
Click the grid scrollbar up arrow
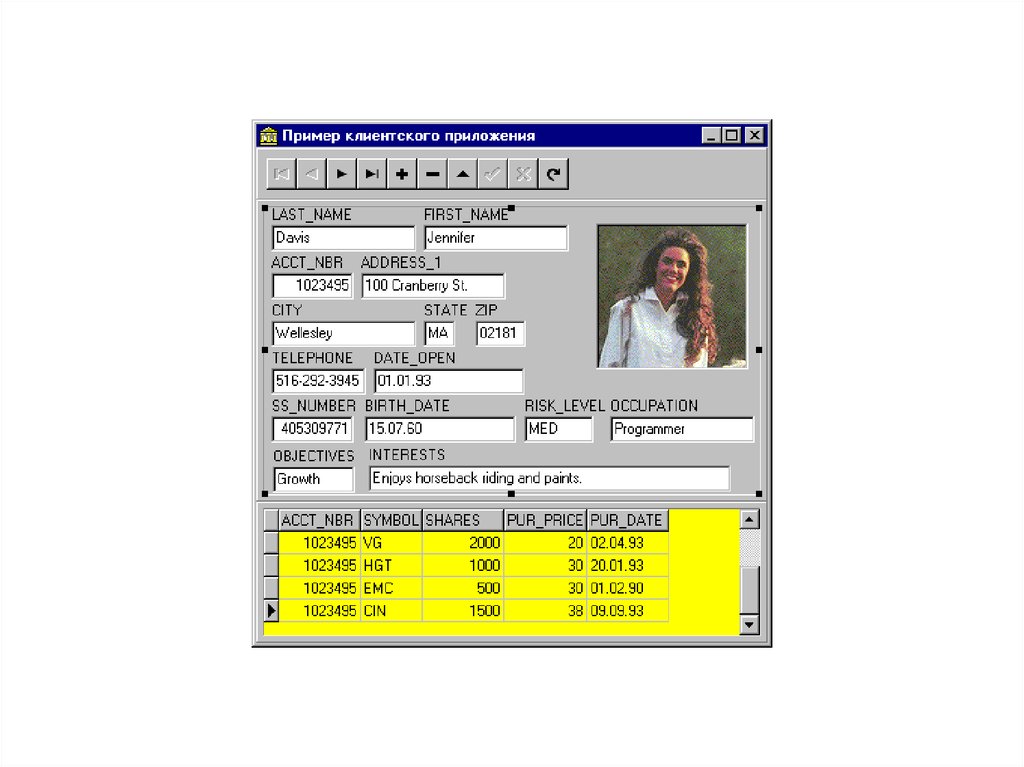click(749, 520)
